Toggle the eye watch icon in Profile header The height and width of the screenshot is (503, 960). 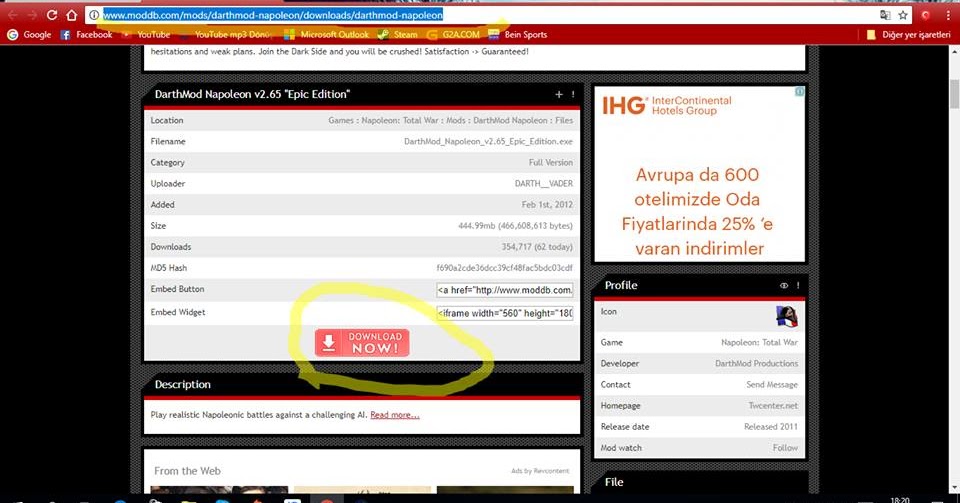point(784,285)
